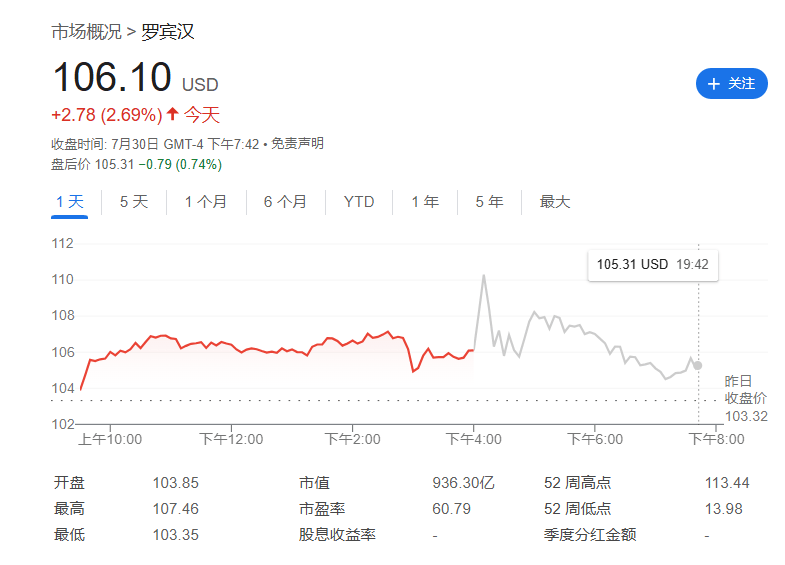Switch to the 5 年 tab
Viewport: 785px width, 565px height.
tap(489, 202)
